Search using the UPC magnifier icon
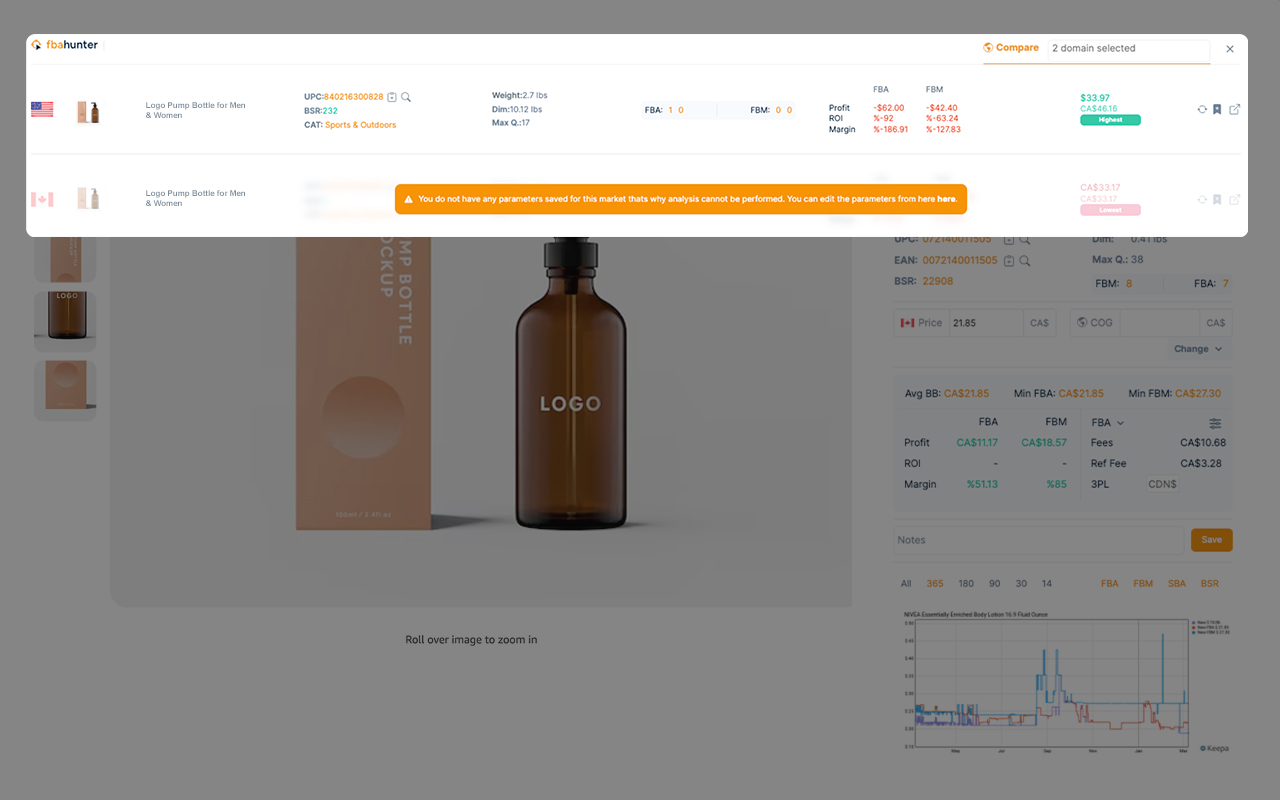The image size is (1280, 800). tap(406, 97)
